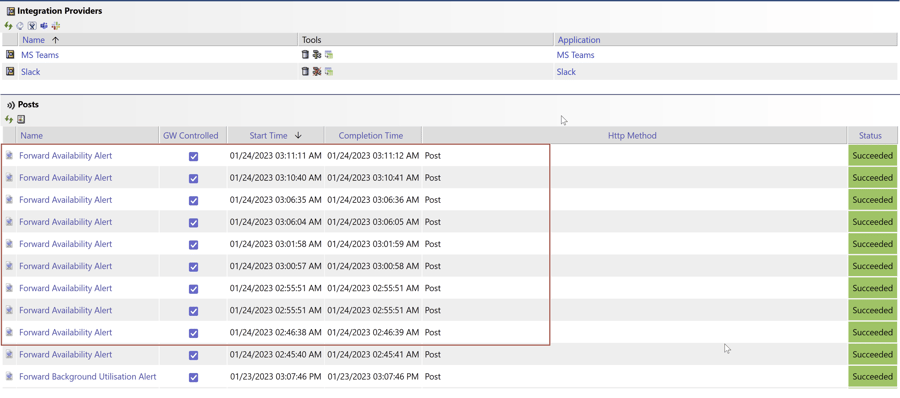Screen dimensions: 900x398
Task: Click the post icon for 03:06:04 AM row
Action: click(10, 222)
